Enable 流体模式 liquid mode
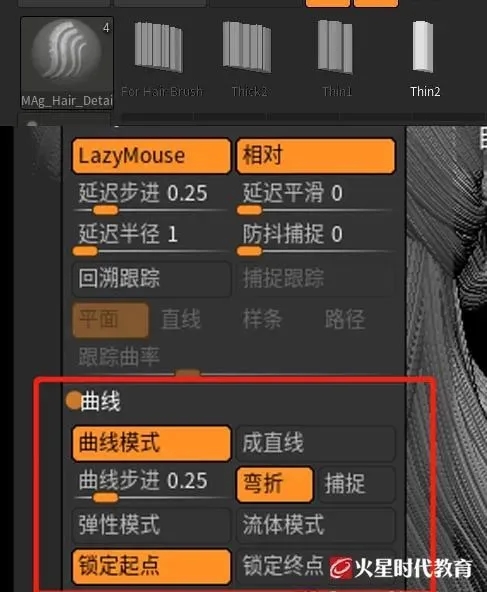This screenshot has width=487, height=592. click(316, 526)
